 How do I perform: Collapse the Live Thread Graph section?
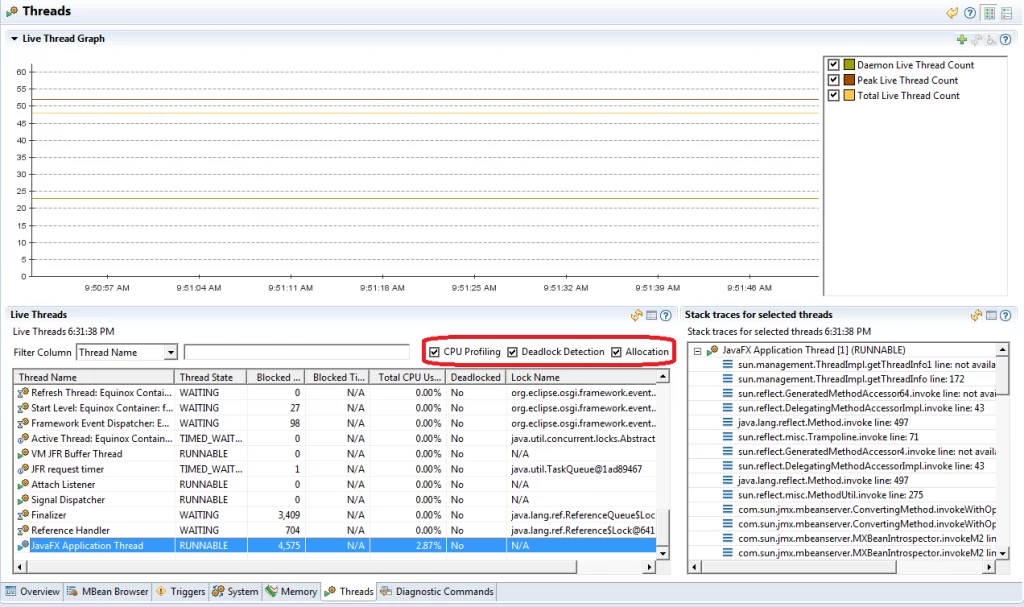click(14, 39)
